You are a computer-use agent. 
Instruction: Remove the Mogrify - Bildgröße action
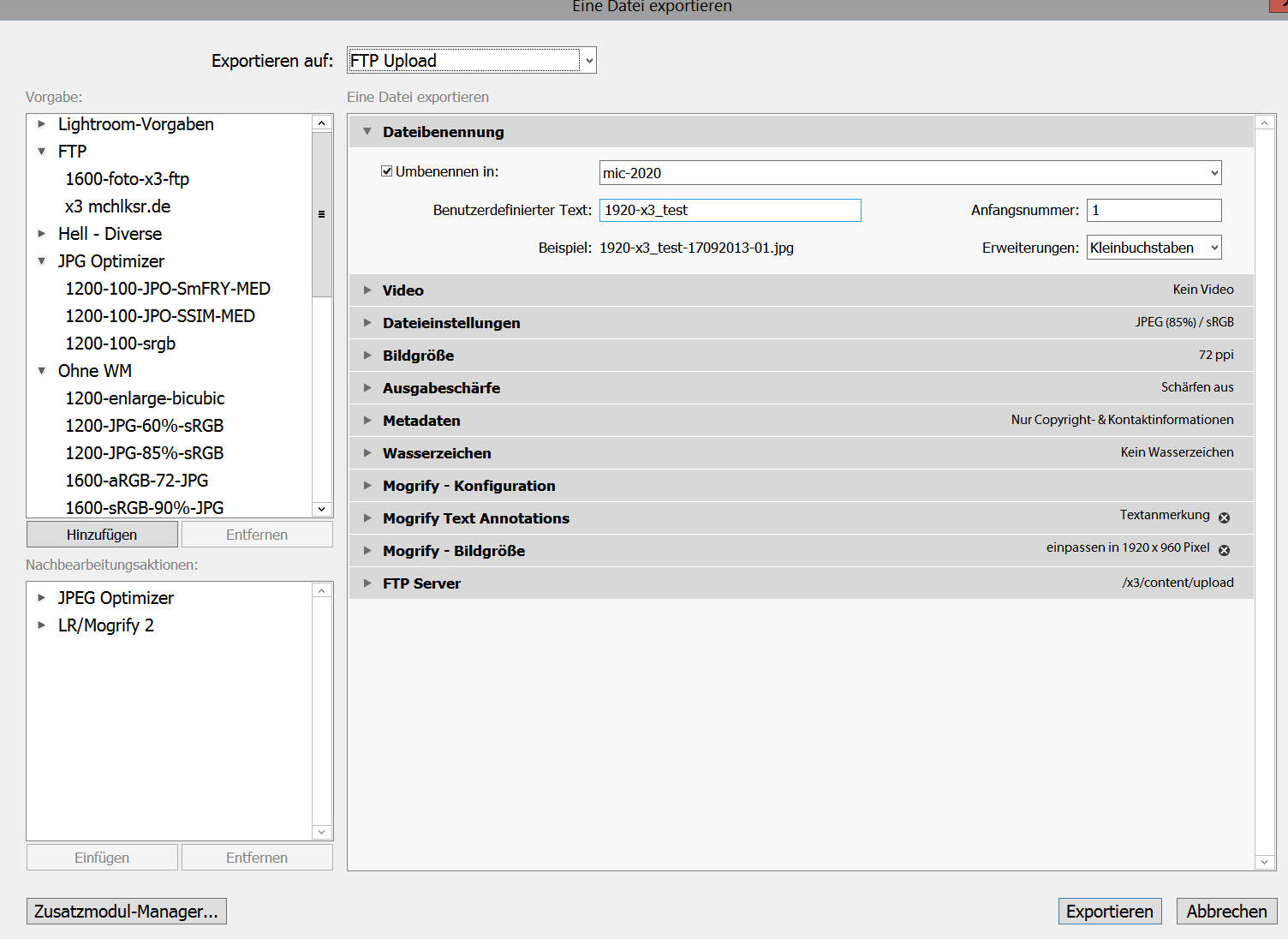point(1224,550)
